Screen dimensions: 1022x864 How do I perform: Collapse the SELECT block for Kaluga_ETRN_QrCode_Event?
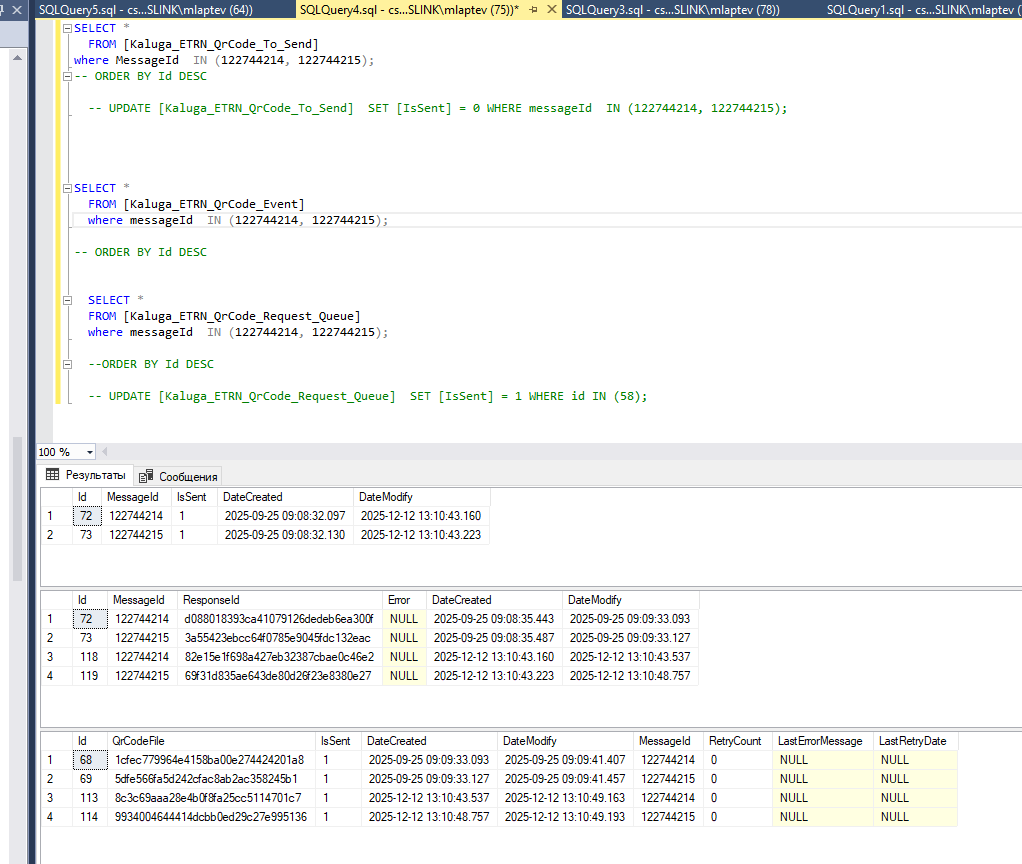pyautogui.click(x=68, y=188)
